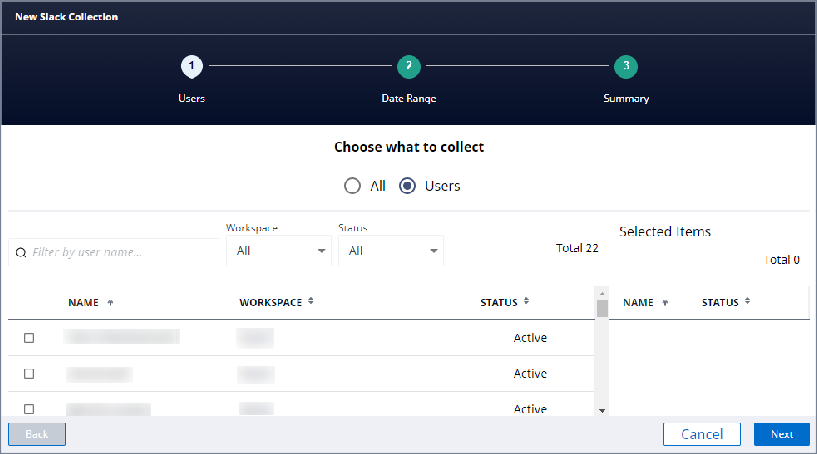Open the Status filter dropdown
The image size is (817, 454).
click(391, 251)
